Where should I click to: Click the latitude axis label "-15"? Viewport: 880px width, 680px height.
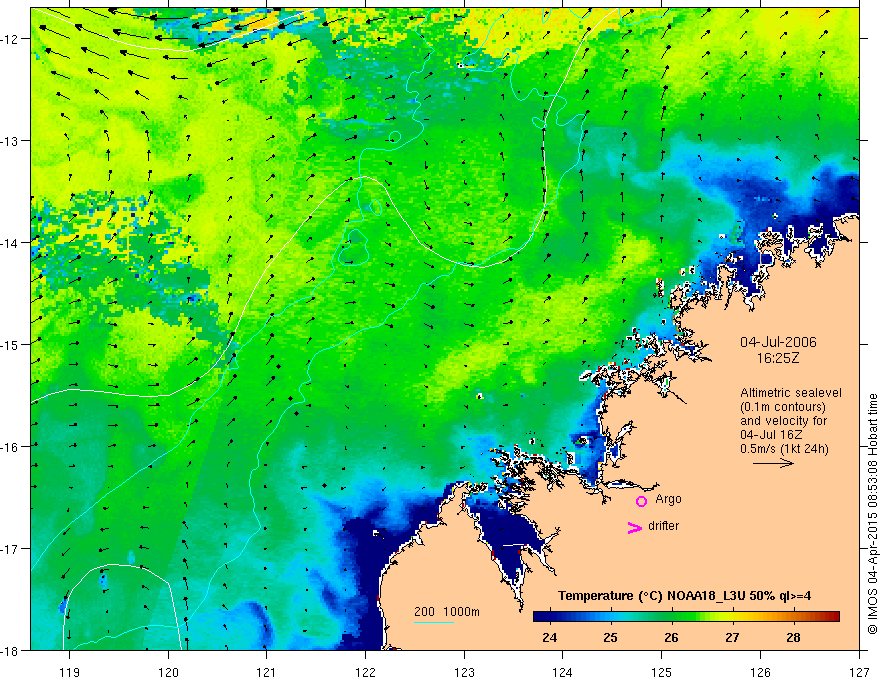(x=11, y=344)
